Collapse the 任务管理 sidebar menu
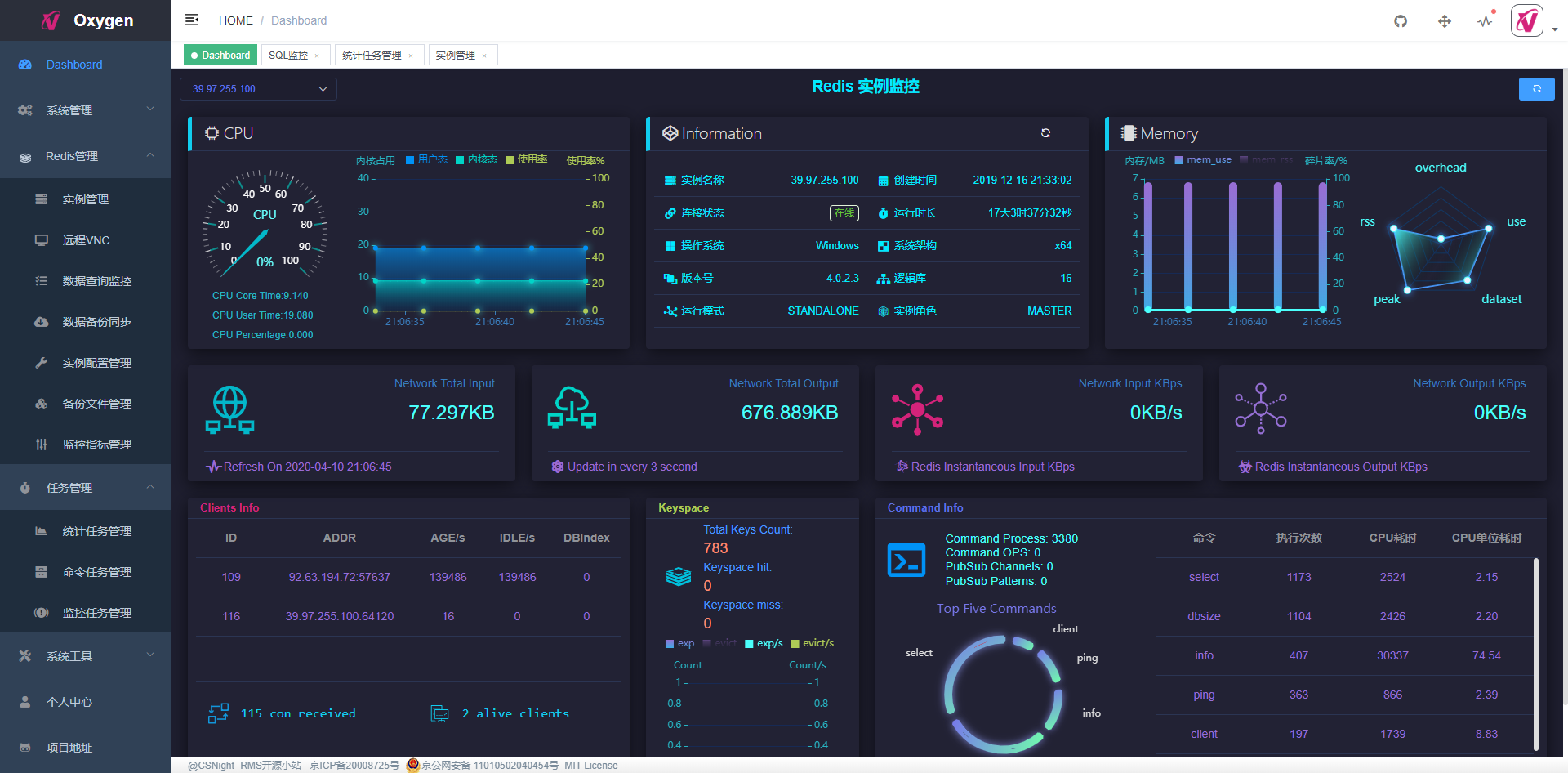The height and width of the screenshot is (773, 1568). [x=86, y=488]
